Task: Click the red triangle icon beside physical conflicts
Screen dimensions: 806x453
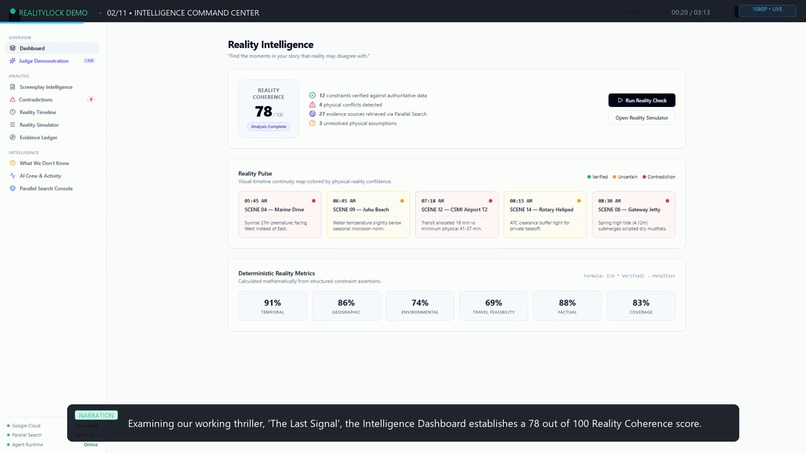Action: (312, 104)
